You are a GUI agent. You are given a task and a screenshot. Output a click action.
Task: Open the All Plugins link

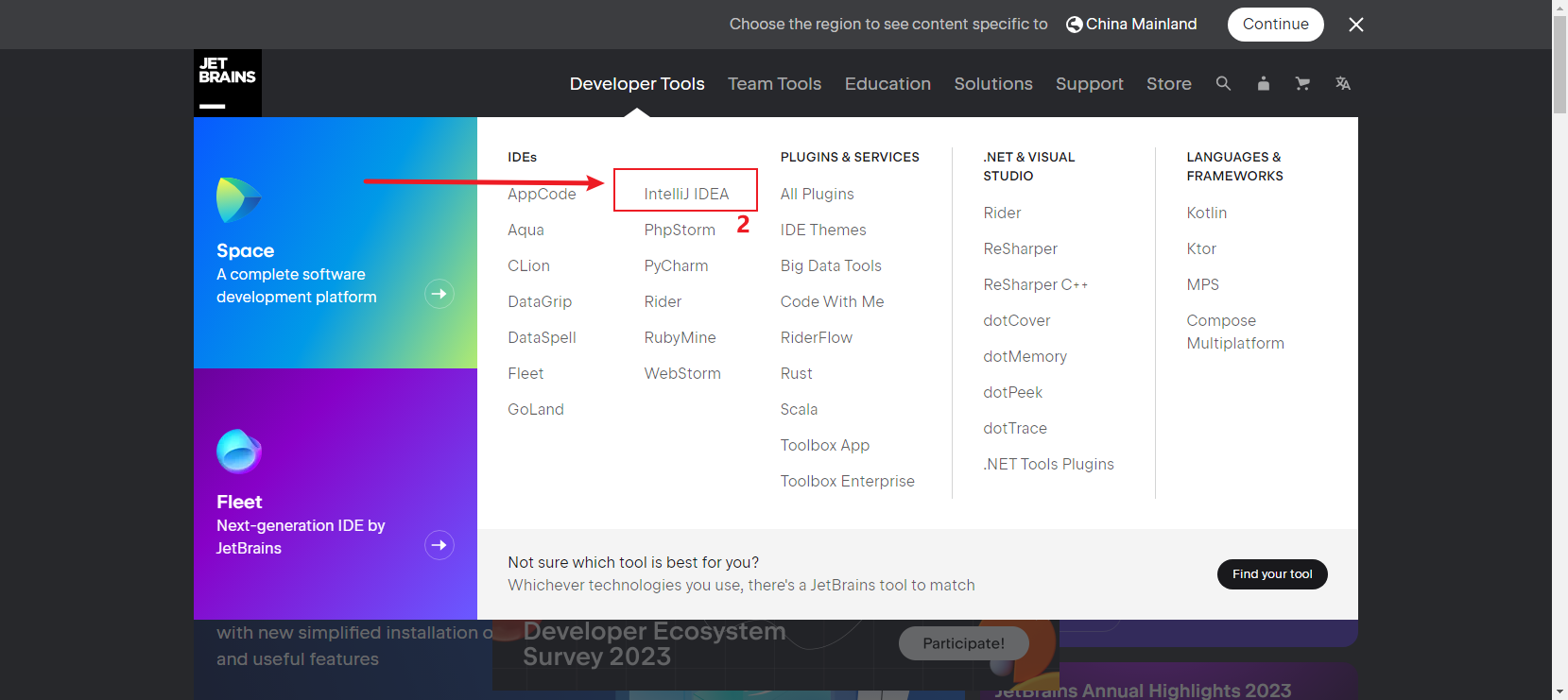click(817, 194)
